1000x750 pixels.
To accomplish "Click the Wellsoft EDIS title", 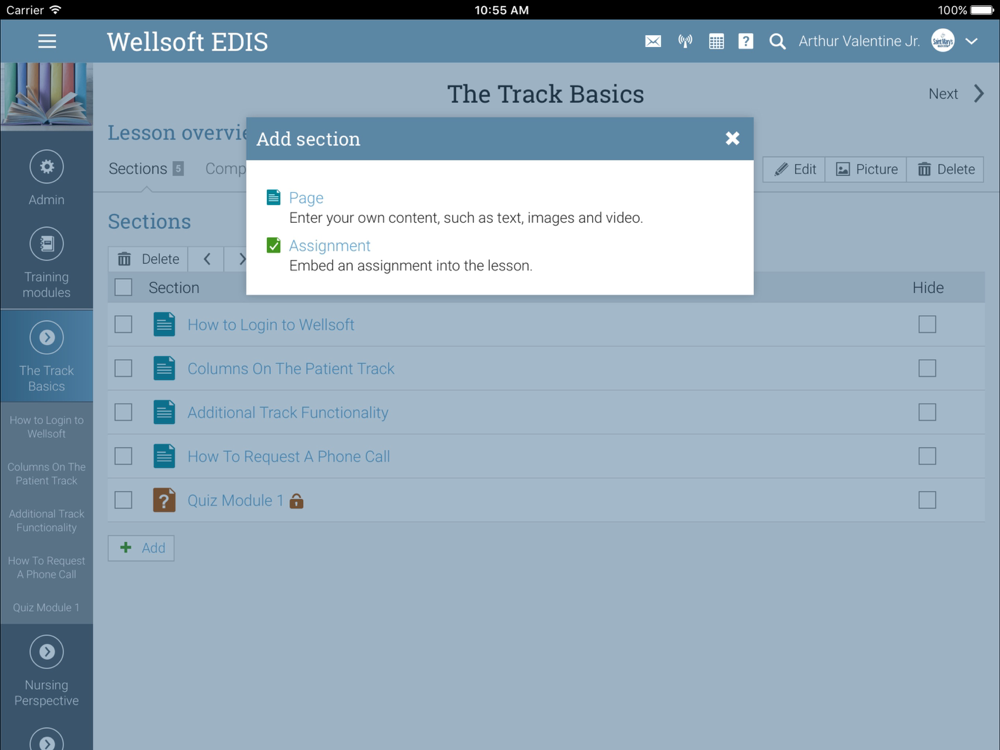I will click(188, 42).
